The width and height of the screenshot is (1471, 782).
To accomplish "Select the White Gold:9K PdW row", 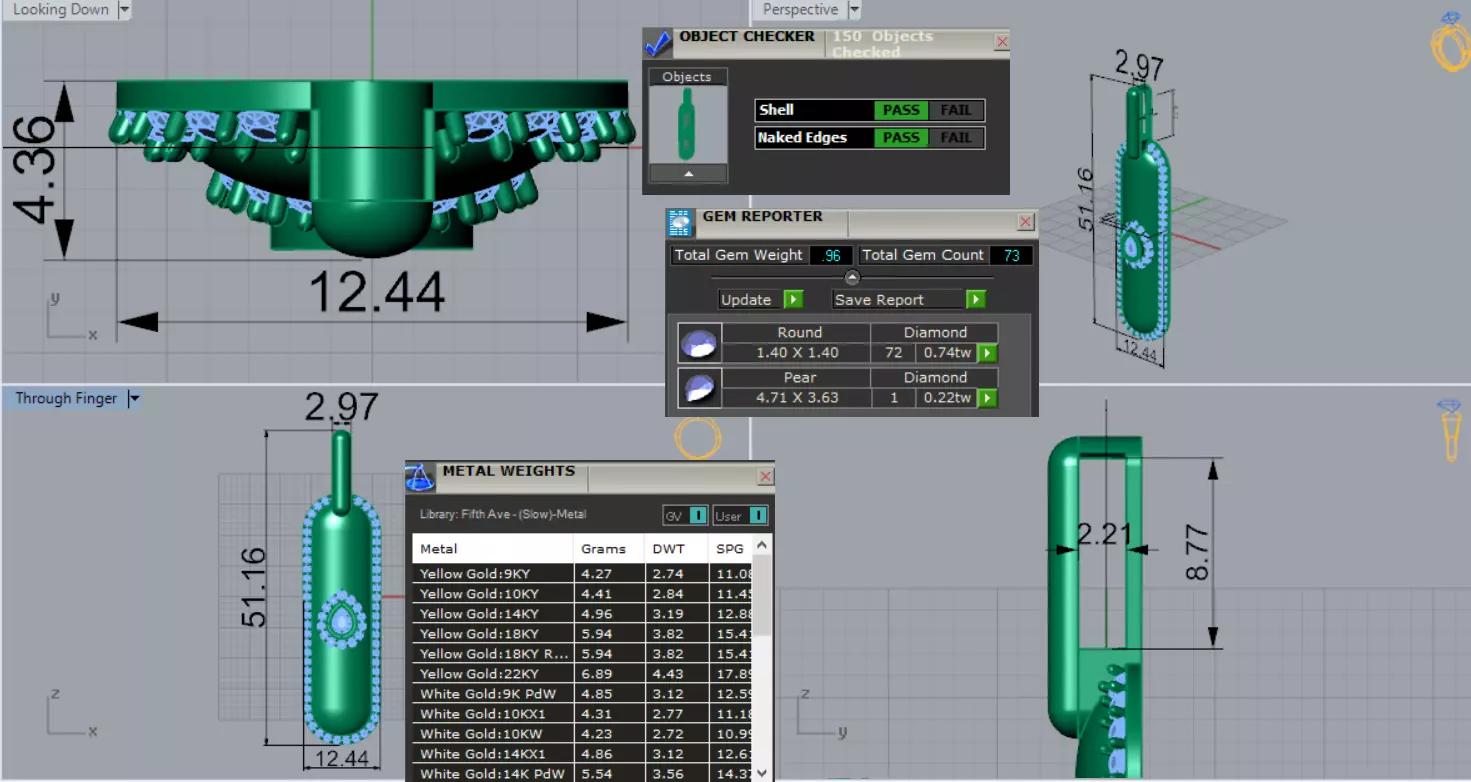I will (x=583, y=694).
